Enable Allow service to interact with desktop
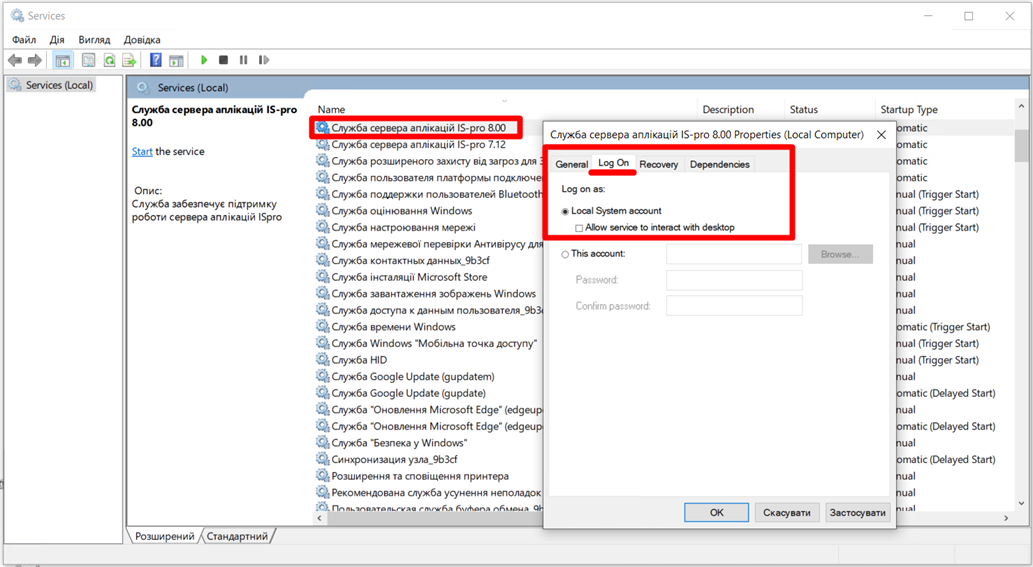Image resolution: width=1033 pixels, height=567 pixels. (579, 228)
